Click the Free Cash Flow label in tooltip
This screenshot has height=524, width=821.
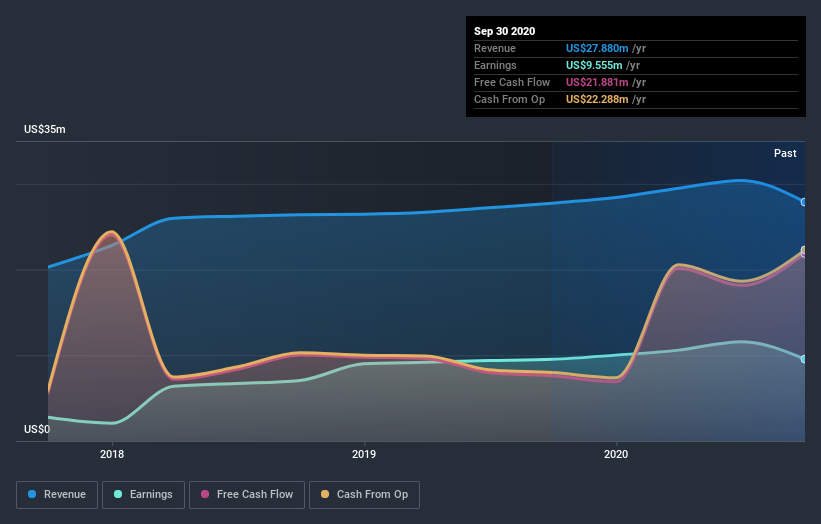pyautogui.click(x=512, y=82)
